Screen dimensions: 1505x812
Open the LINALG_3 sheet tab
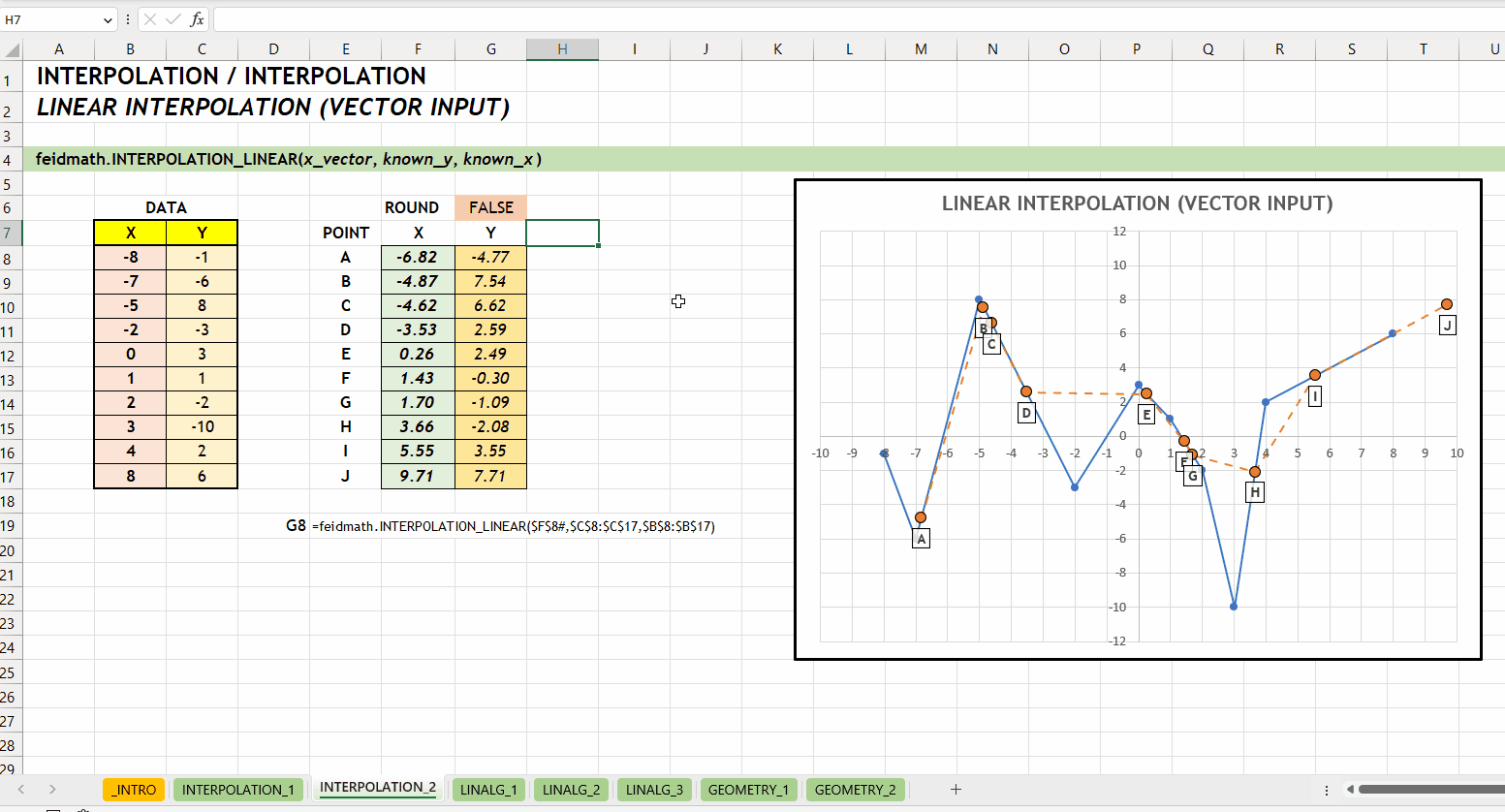point(654,790)
